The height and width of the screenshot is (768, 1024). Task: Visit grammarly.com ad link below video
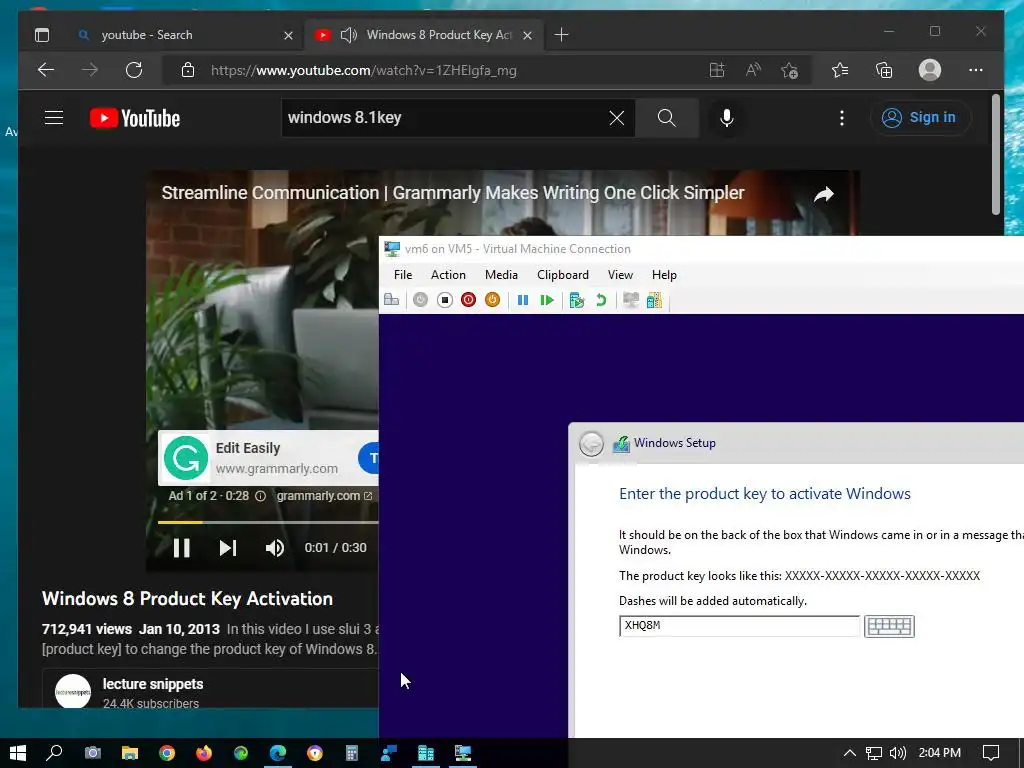324,496
